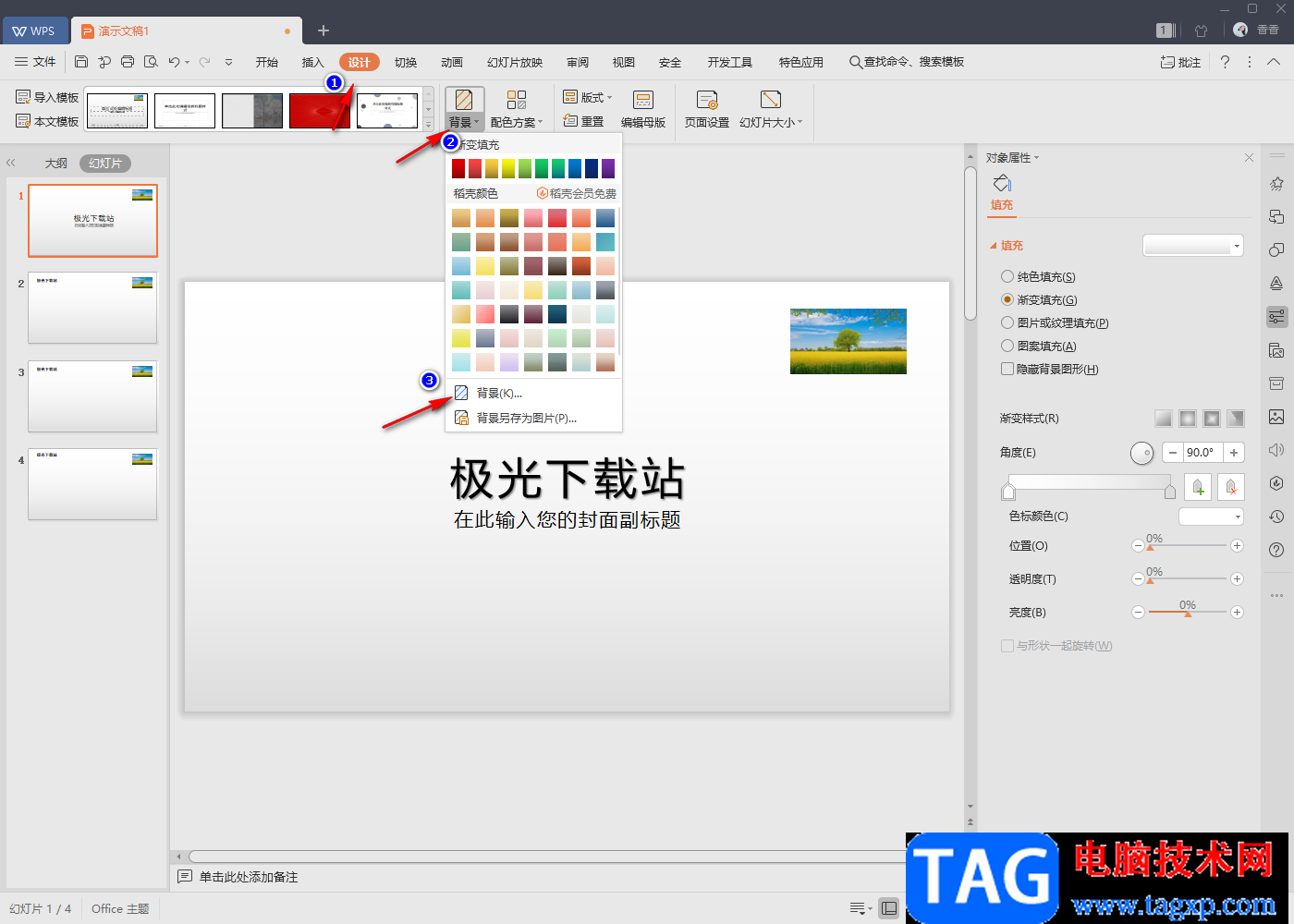Image resolution: width=1294 pixels, height=924 pixels.
Task: Open the 插入 tab
Action: pos(313,62)
